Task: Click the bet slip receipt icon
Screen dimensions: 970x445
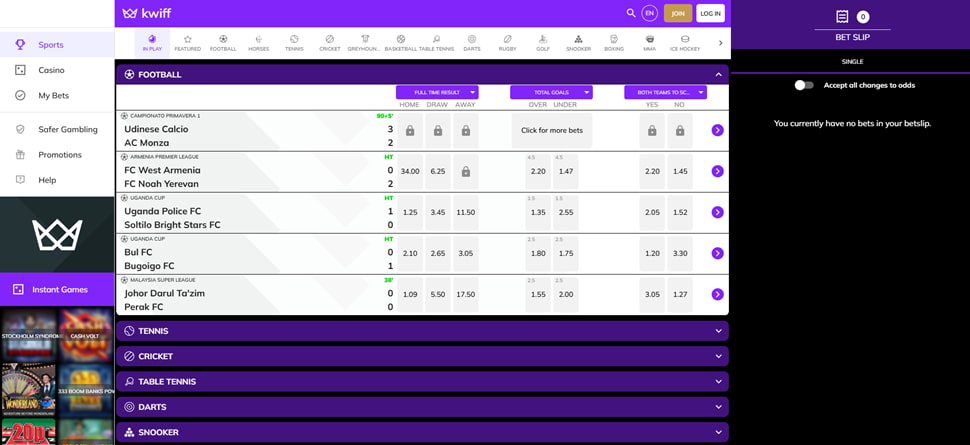Action: click(x=842, y=17)
